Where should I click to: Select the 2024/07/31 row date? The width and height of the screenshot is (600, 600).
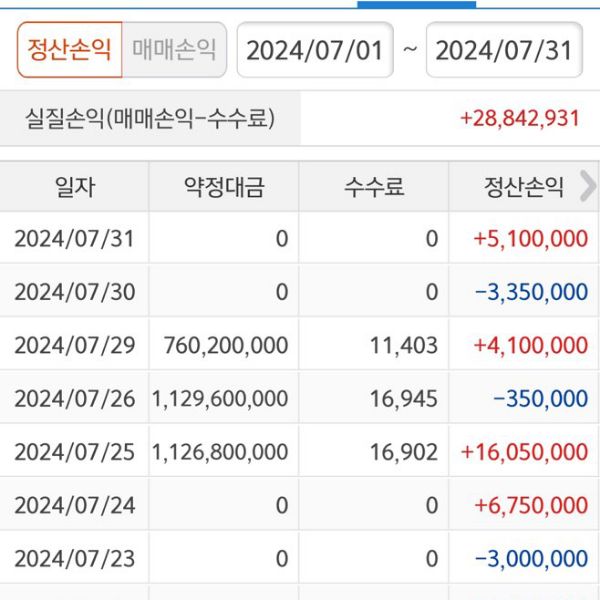click(74, 239)
